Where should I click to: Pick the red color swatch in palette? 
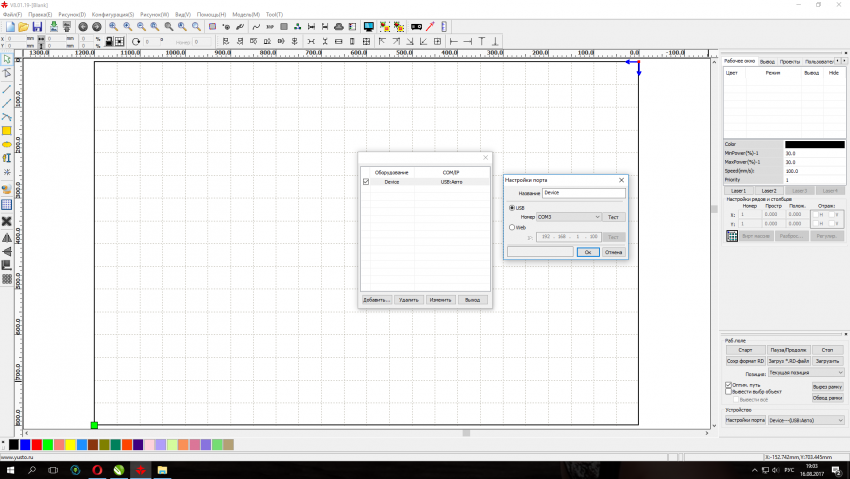click(x=37, y=444)
